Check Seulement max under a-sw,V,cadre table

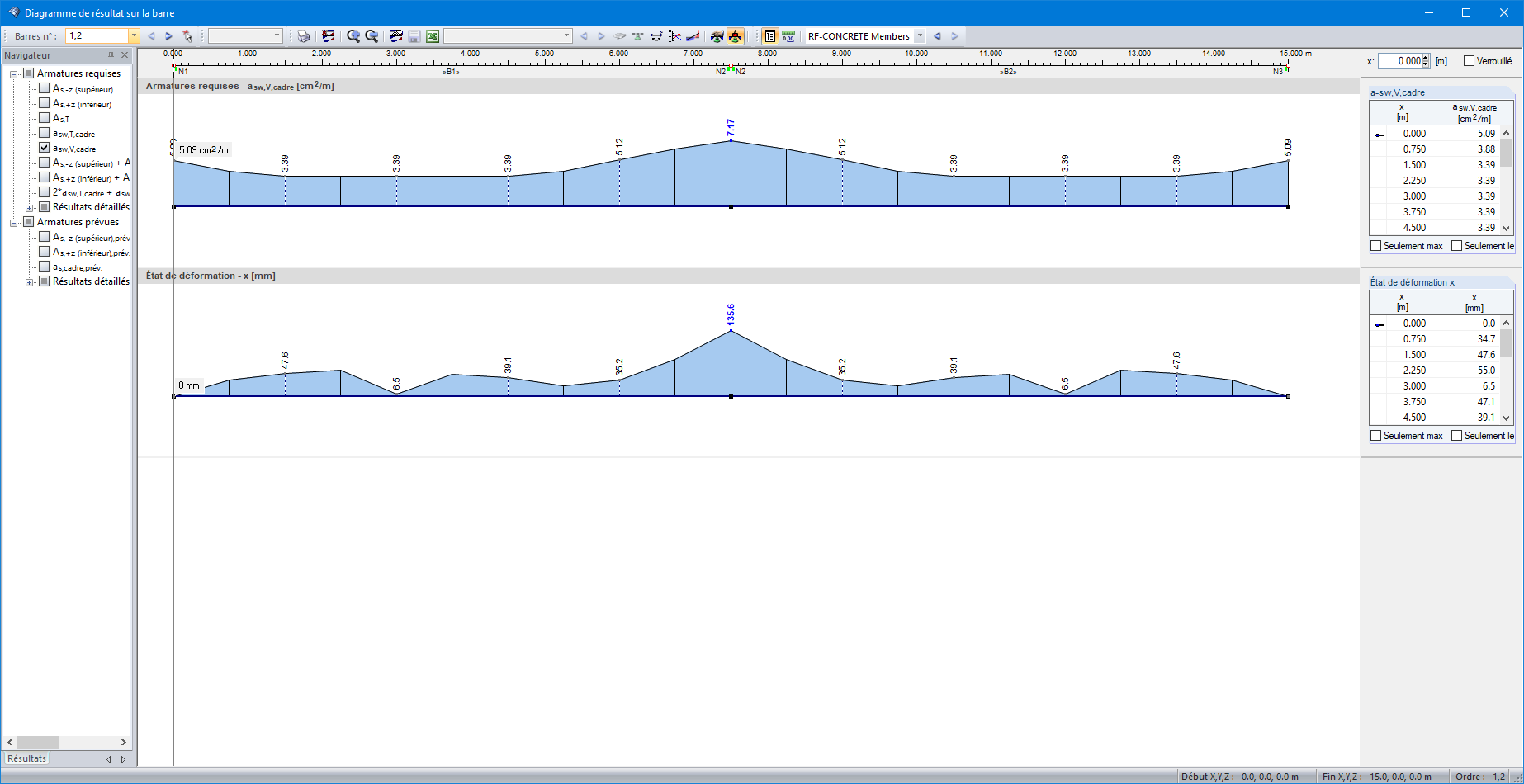pos(1375,246)
